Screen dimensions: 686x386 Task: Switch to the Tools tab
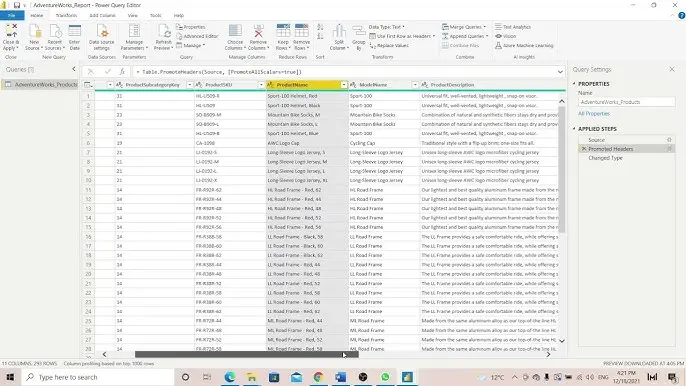tap(156, 15)
